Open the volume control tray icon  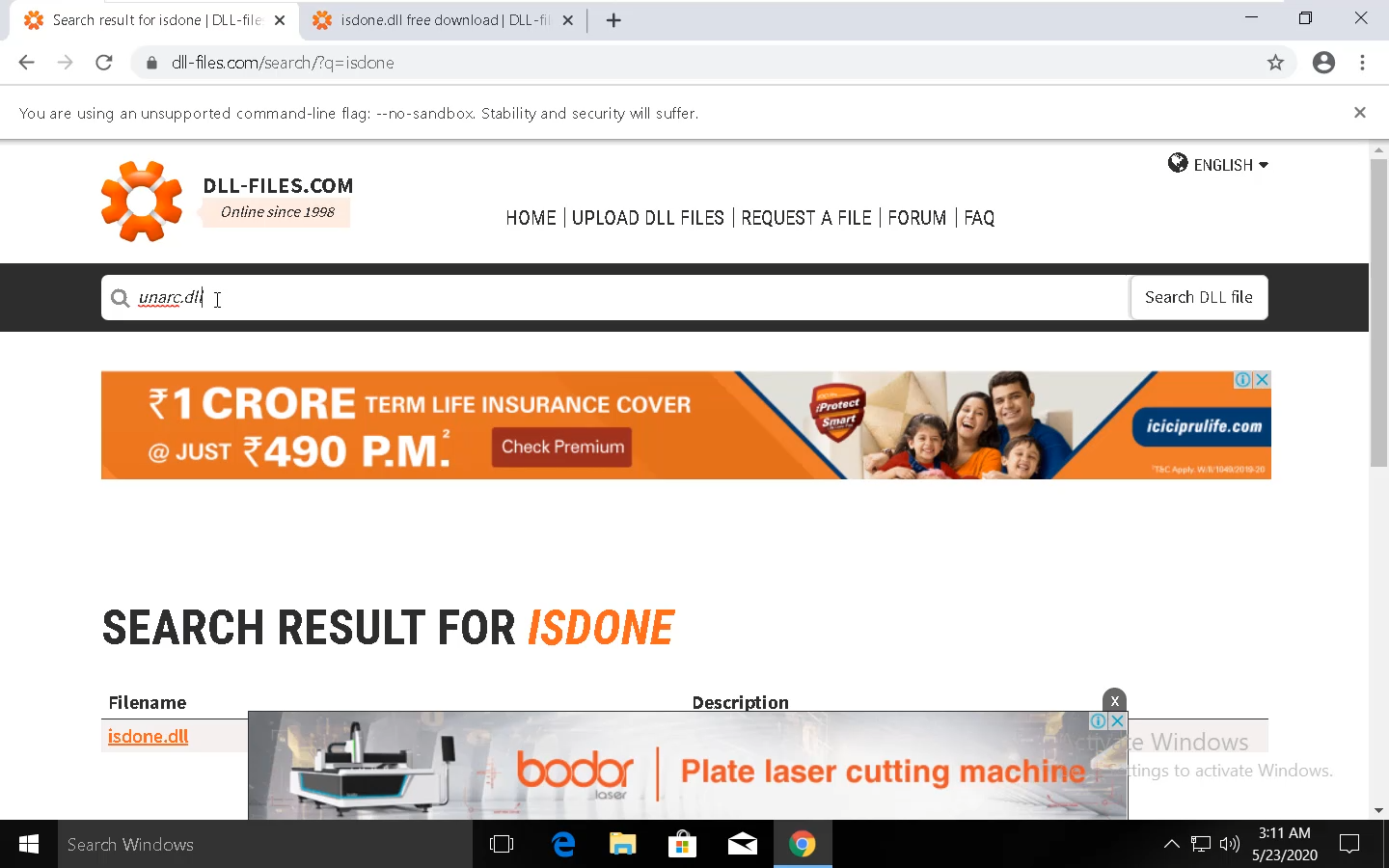(1230, 845)
